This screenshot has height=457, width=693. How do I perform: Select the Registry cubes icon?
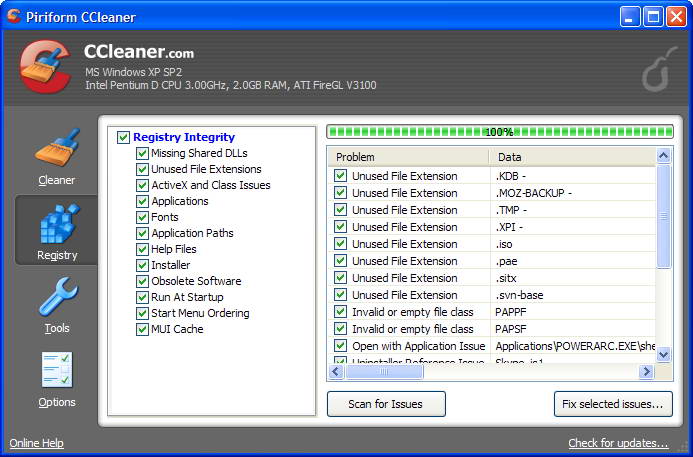[57, 225]
